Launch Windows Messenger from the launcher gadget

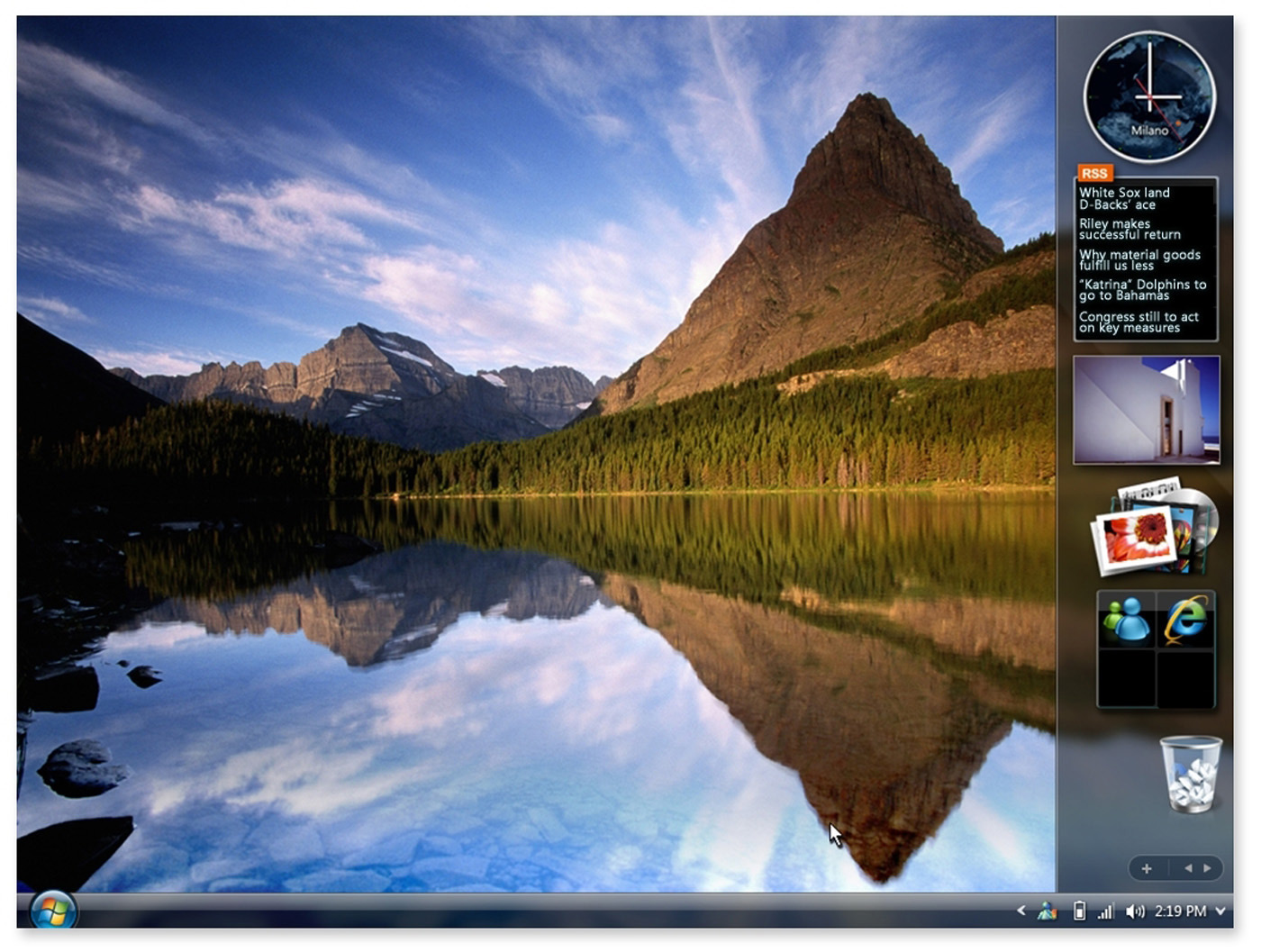(x=1127, y=621)
